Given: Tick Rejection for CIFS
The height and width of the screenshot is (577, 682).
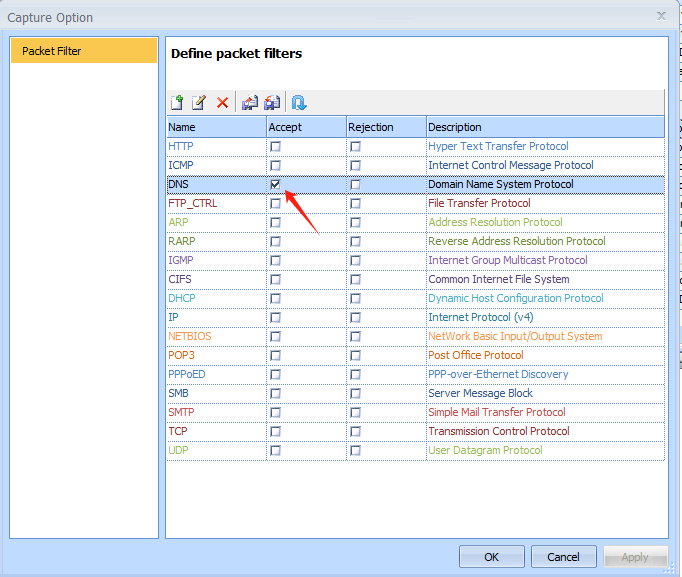Looking at the screenshot, I should pyautogui.click(x=355, y=280).
